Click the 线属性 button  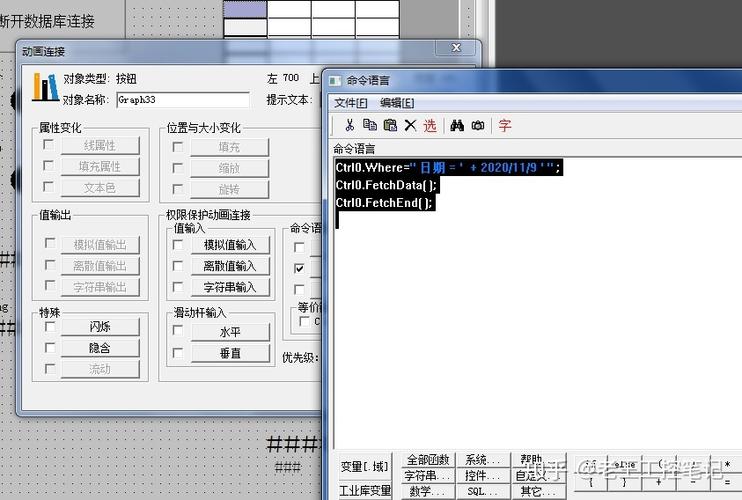(x=100, y=145)
